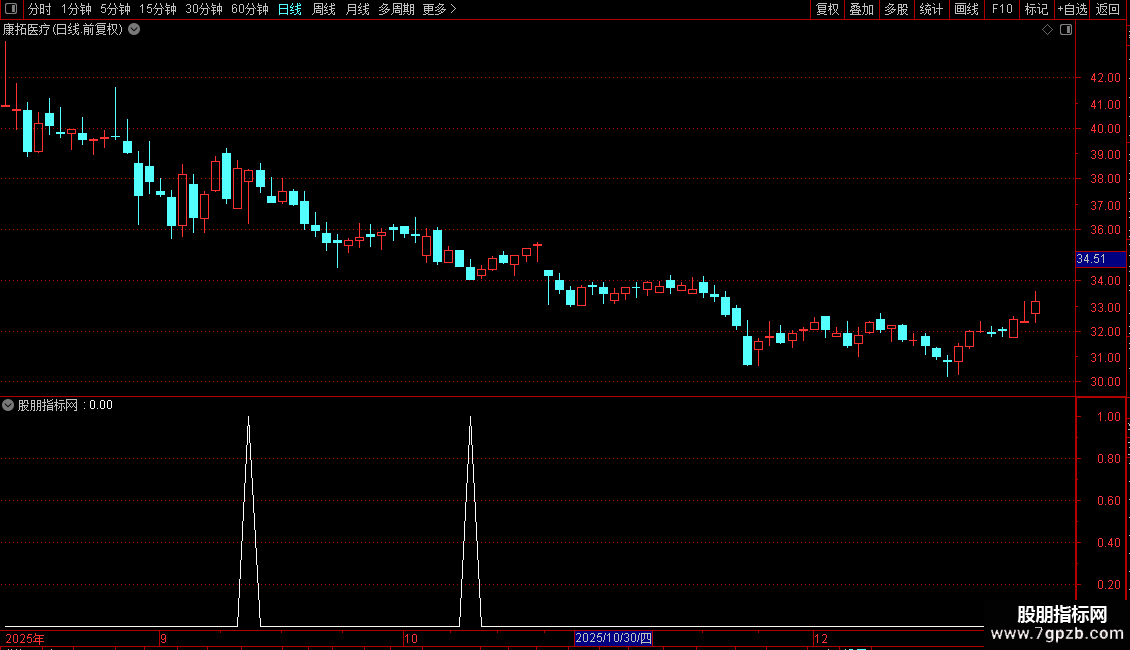This screenshot has height=650, width=1130.
Task: Click the 标记 mark button
Action: [1036, 9]
